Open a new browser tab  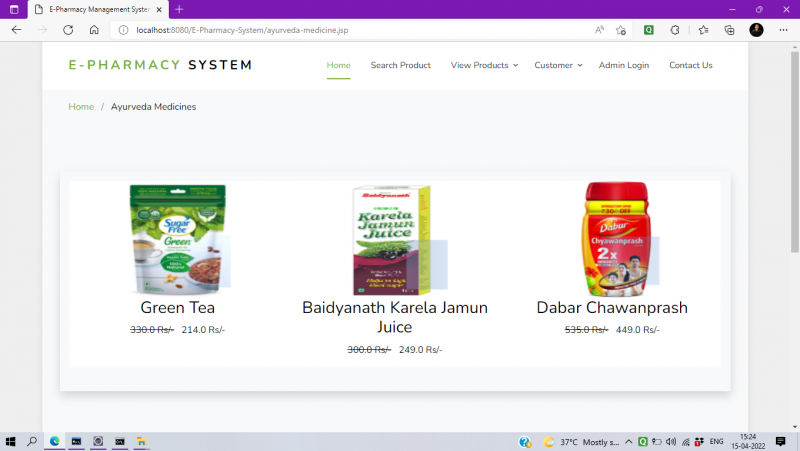click(179, 9)
